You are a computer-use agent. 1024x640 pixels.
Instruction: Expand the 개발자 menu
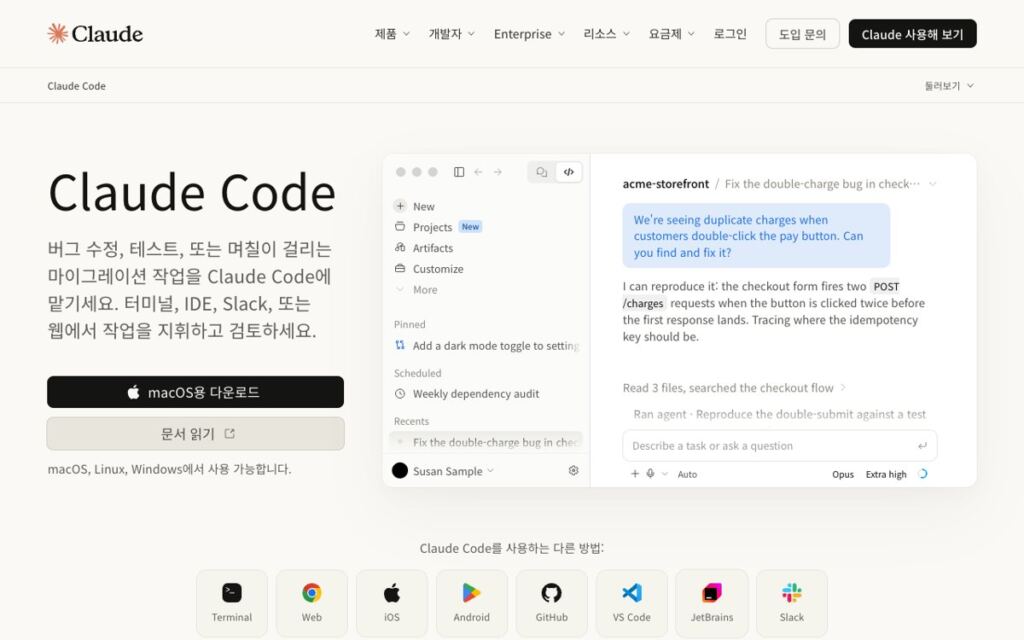[451, 33]
